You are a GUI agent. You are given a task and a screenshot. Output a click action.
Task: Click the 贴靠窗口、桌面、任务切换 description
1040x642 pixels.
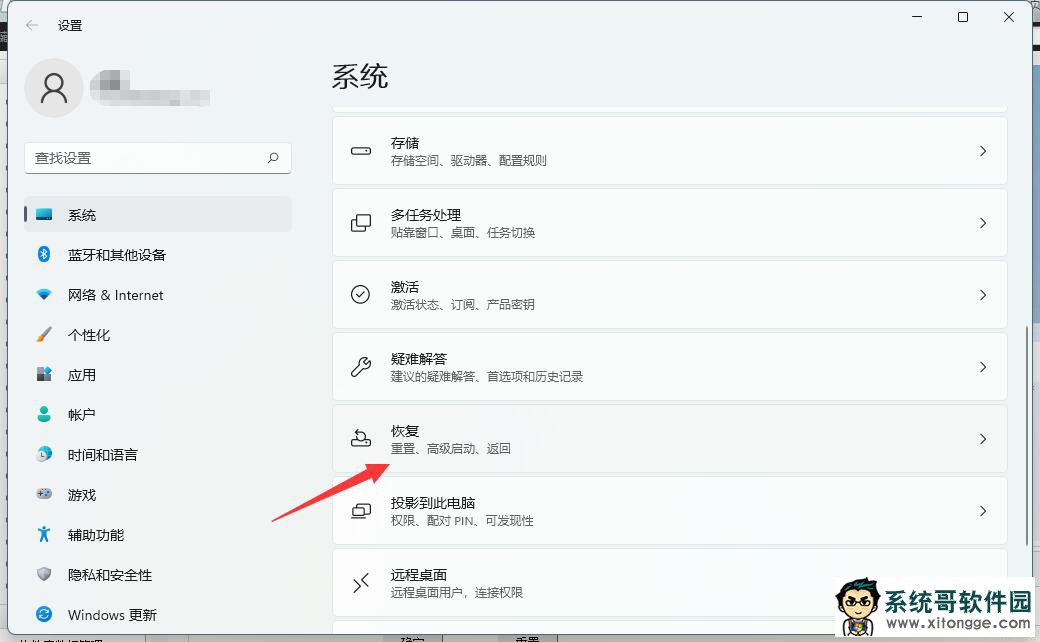(x=462, y=233)
